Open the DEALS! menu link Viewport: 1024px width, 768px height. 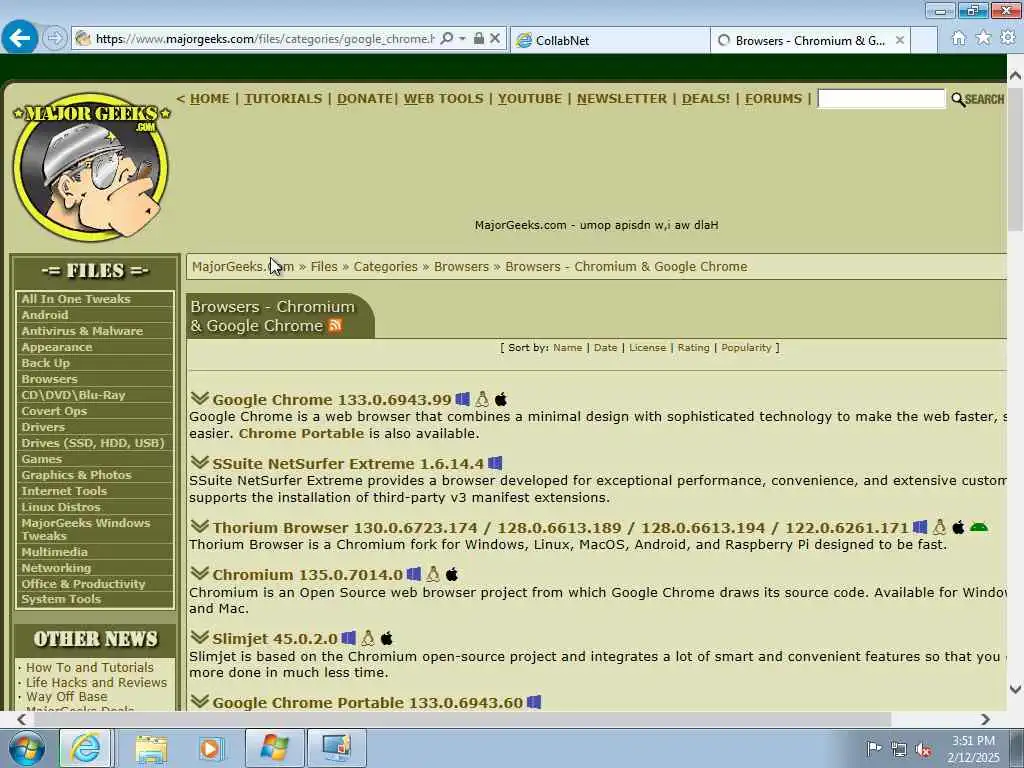[x=706, y=99]
